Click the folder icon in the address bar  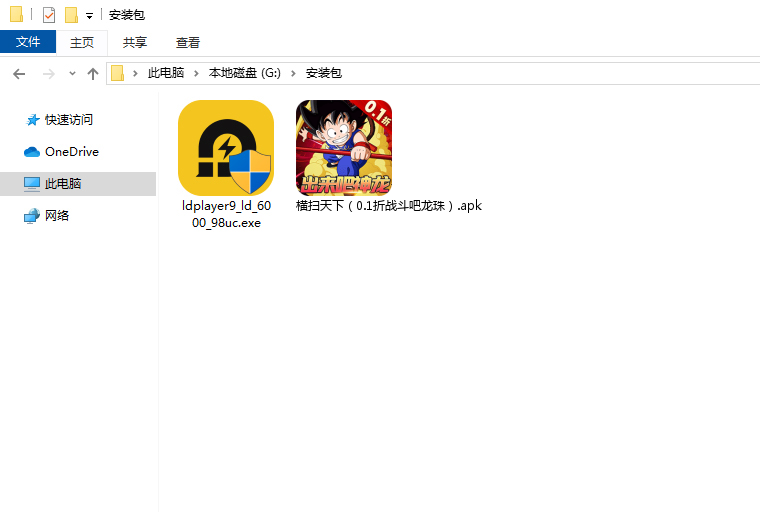(x=118, y=73)
